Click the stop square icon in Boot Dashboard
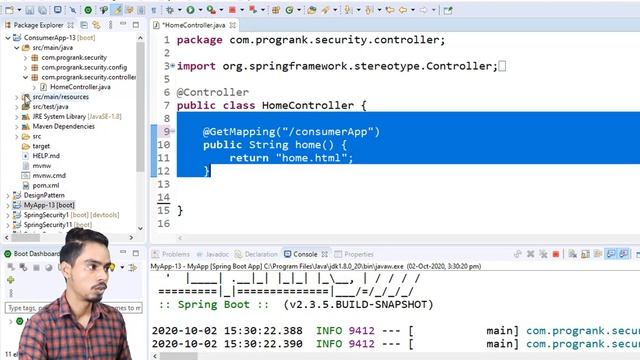640x360 pixels. point(36,268)
